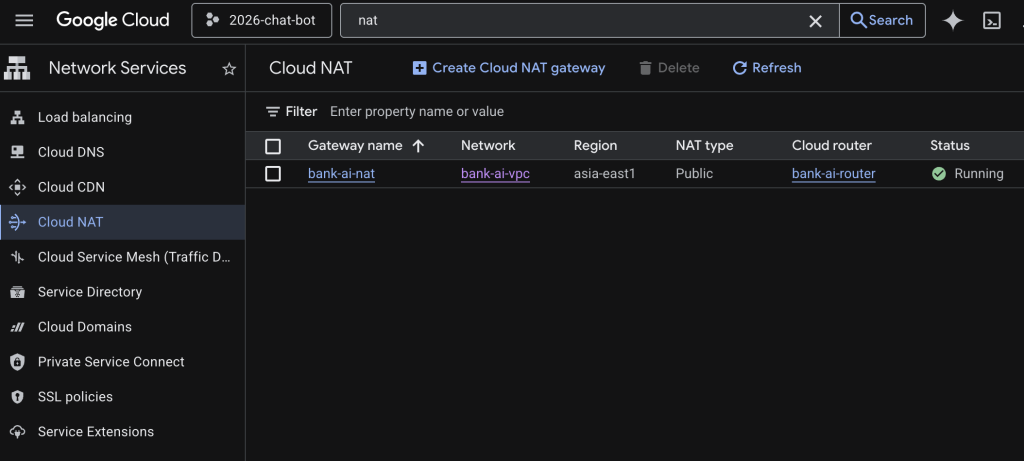
Task: Select Cloud NAT in sidebar
Action: pyautogui.click(x=123, y=222)
